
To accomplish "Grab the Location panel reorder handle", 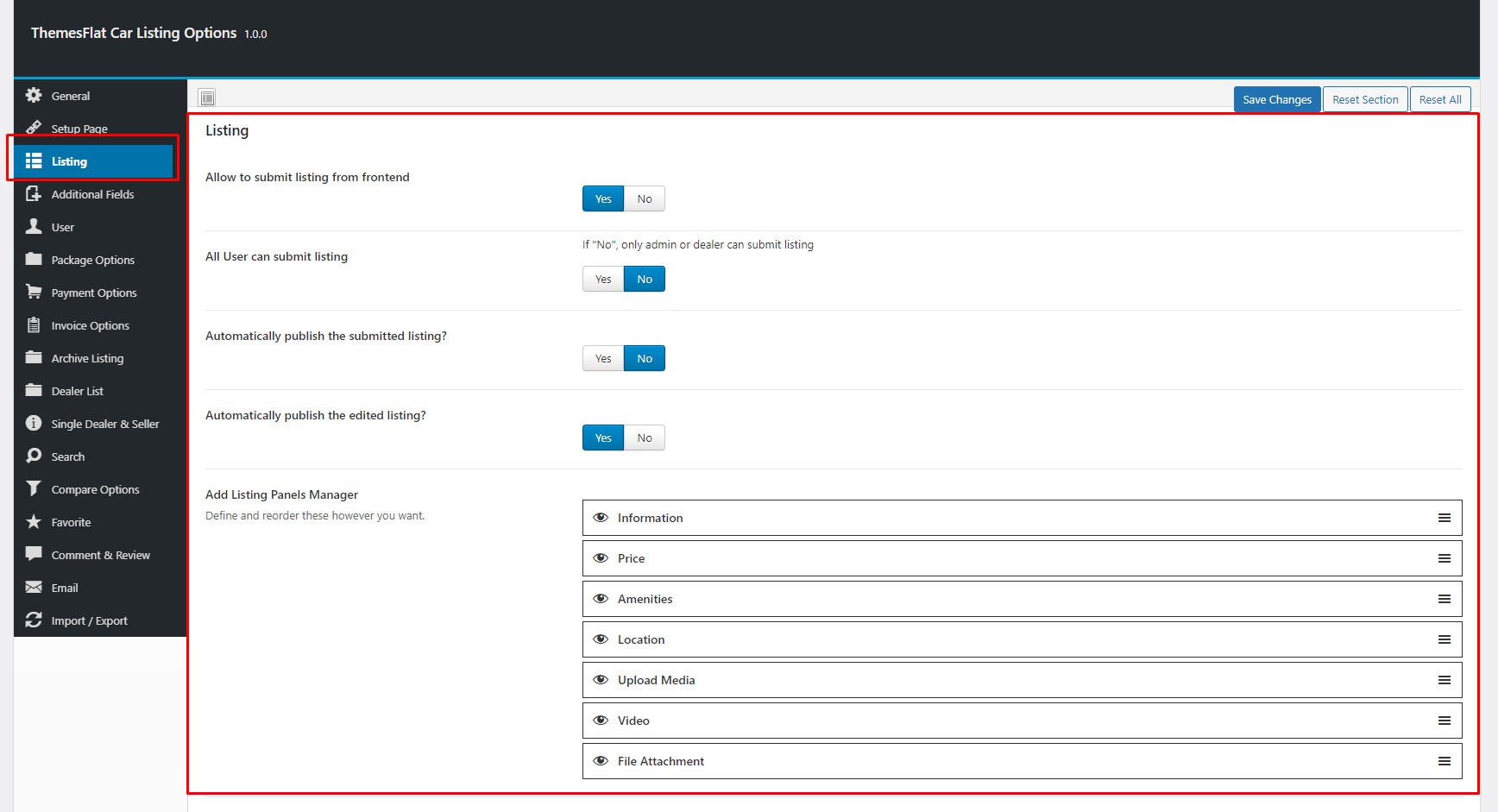I will point(1444,639).
